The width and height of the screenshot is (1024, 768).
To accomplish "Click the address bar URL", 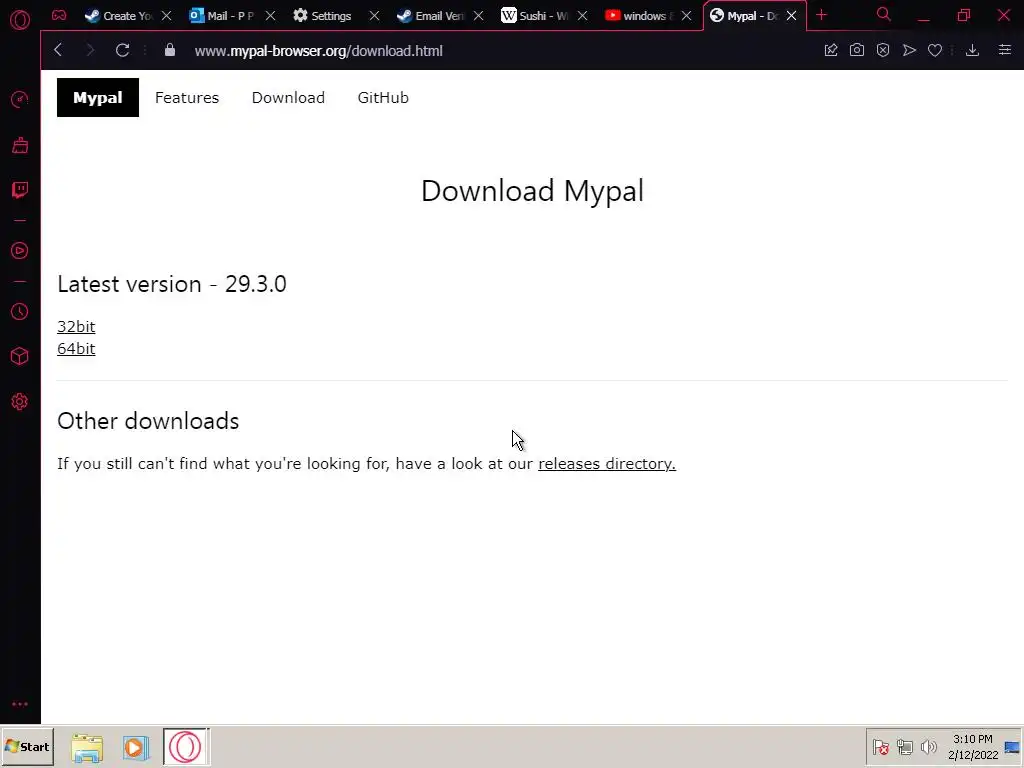I will point(319,50).
